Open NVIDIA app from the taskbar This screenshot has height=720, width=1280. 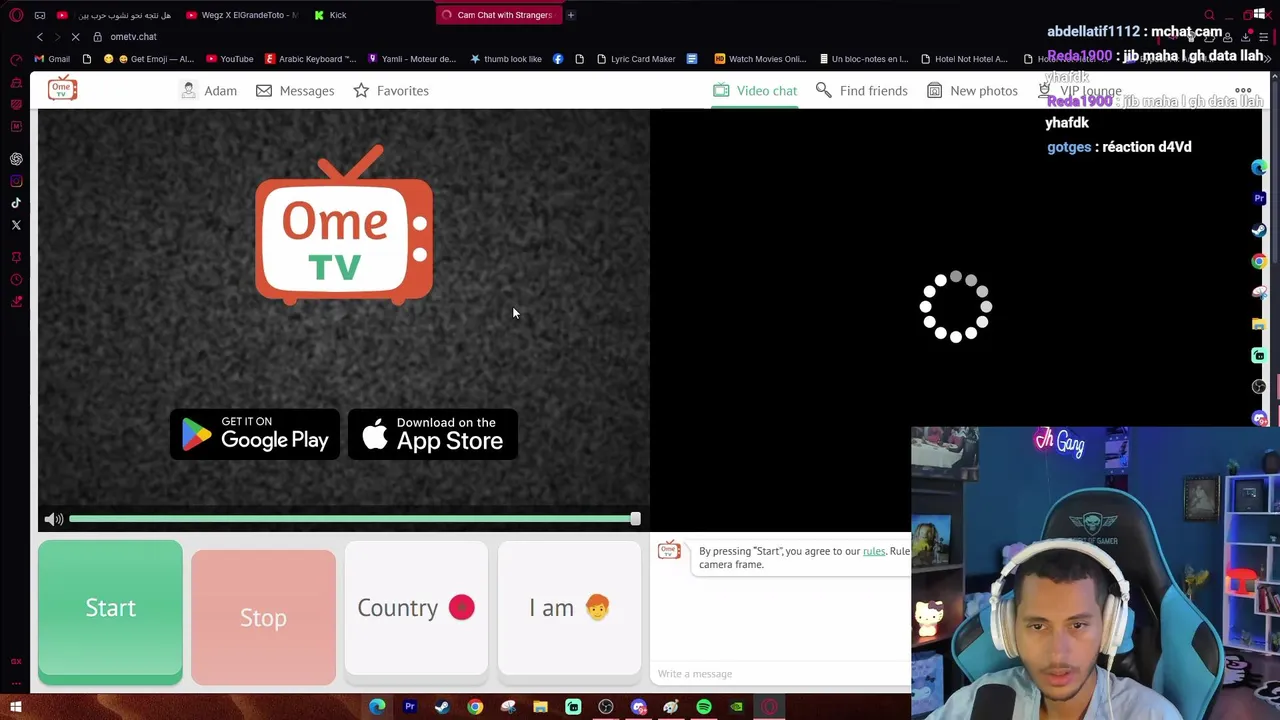737,707
